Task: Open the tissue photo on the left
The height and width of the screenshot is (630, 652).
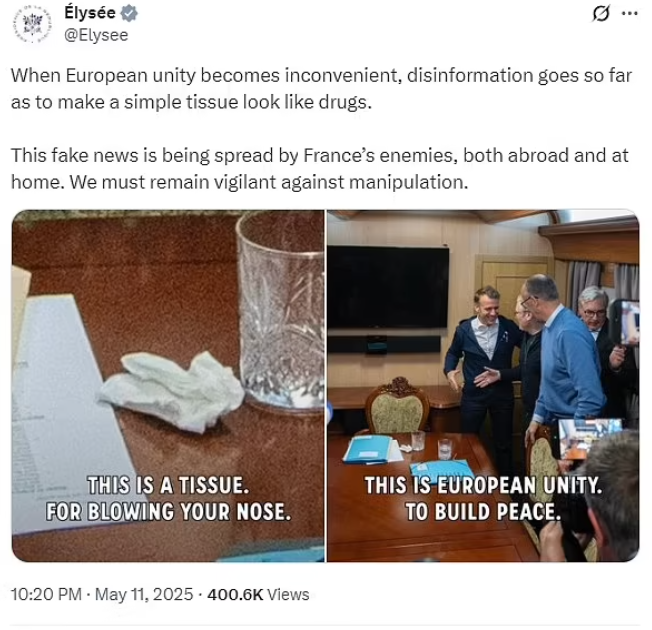Action: pyautogui.click(x=168, y=385)
